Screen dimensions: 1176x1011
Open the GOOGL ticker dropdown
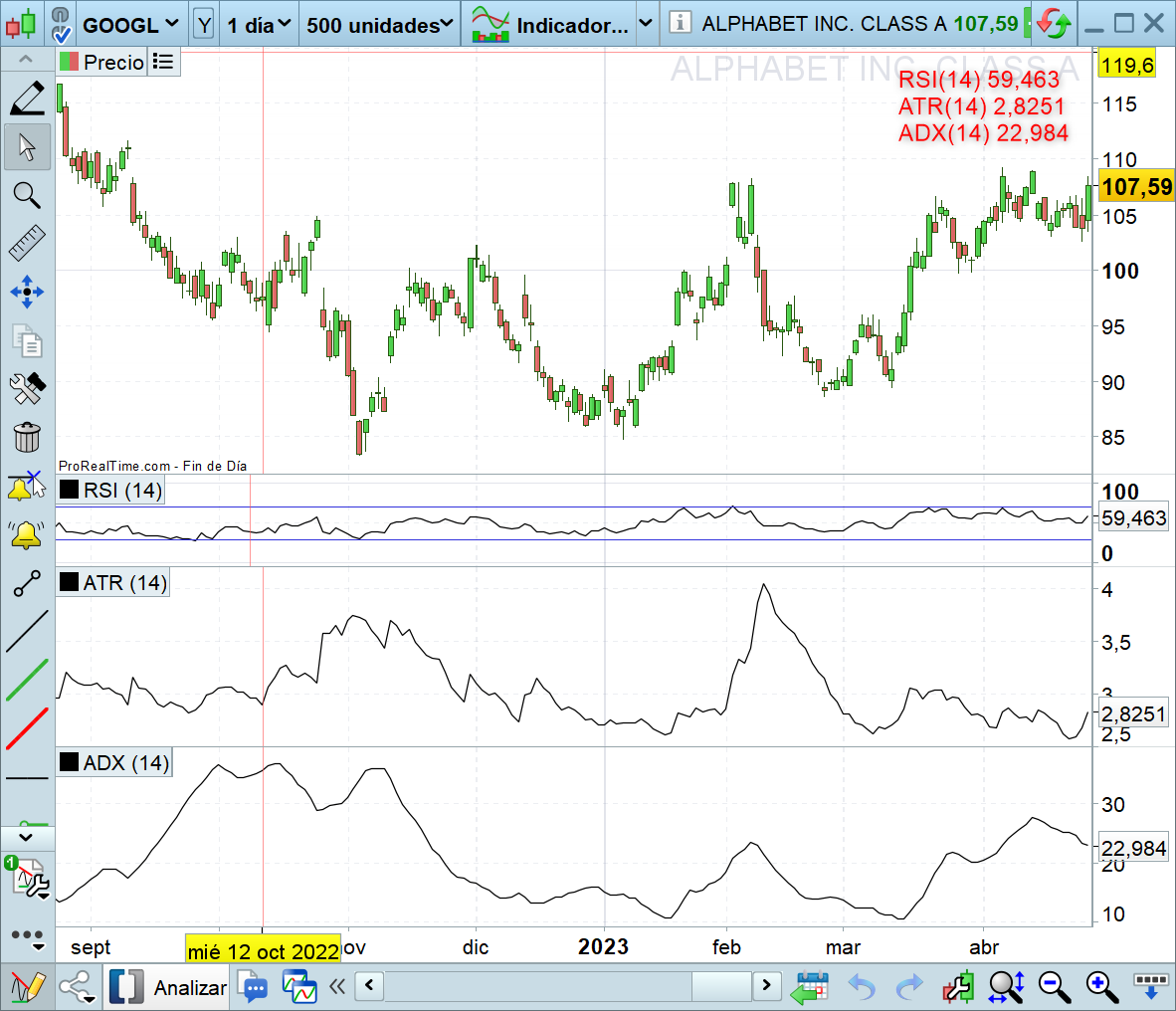coord(130,25)
